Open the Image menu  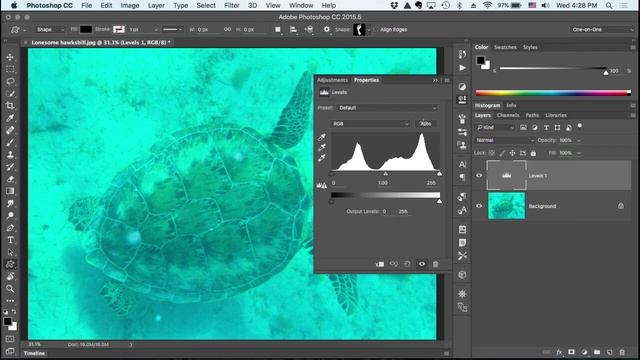click(x=130, y=5)
